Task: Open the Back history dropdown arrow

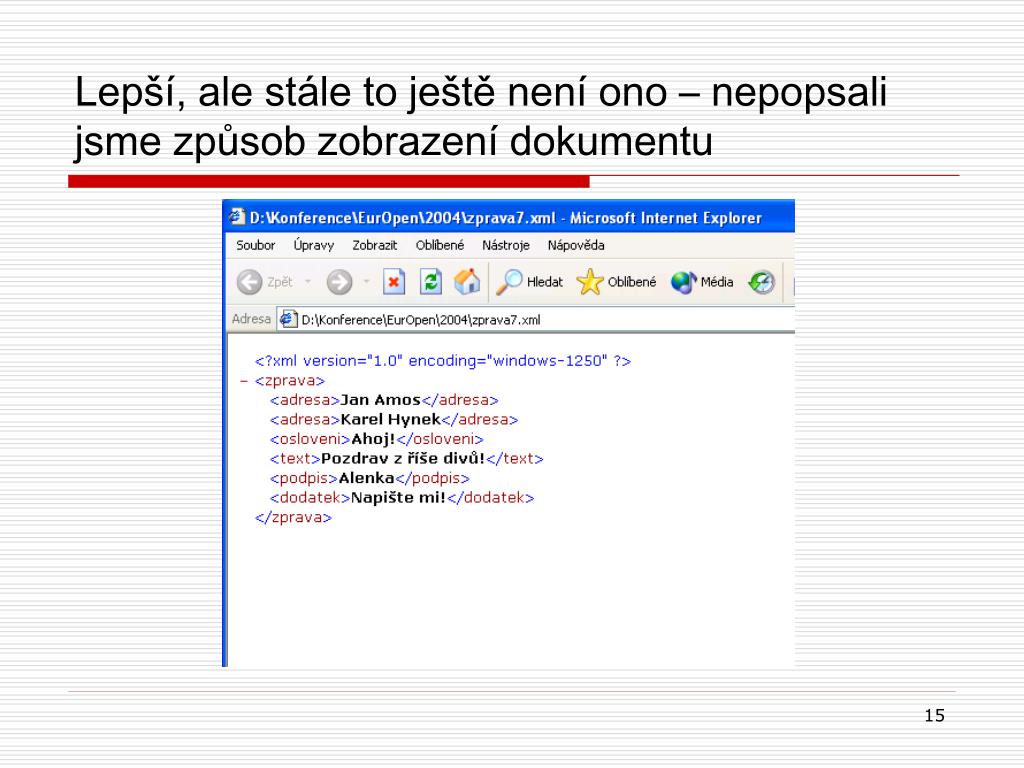Action: click(308, 282)
